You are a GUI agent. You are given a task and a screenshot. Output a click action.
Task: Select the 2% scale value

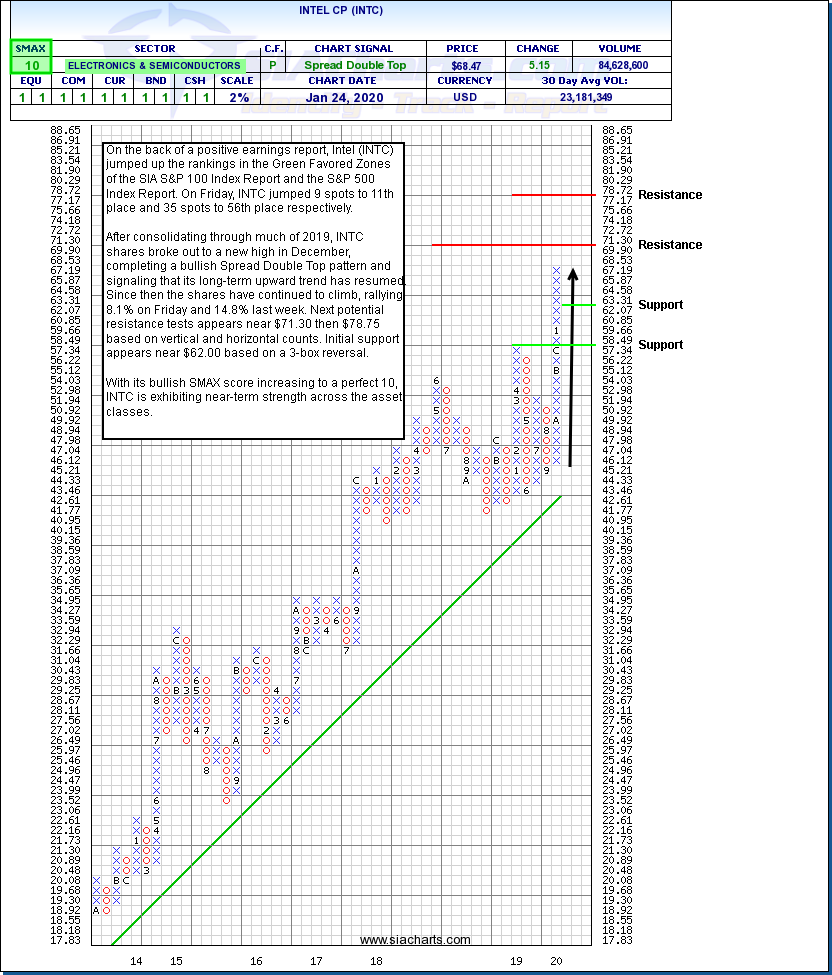[236, 97]
